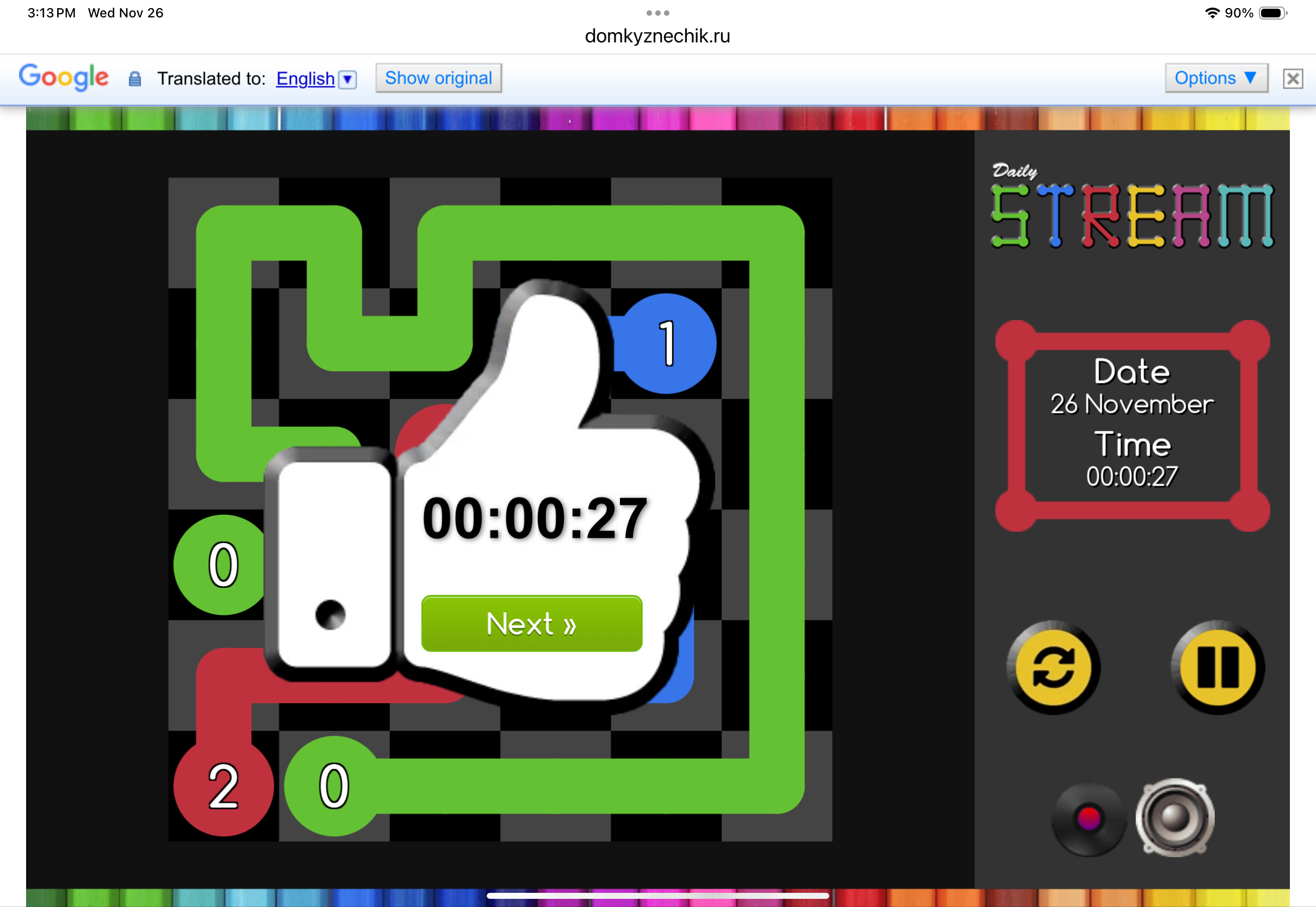Click the 00:00:27 time on thumbs up
This screenshot has width=1316, height=907.
point(535,518)
